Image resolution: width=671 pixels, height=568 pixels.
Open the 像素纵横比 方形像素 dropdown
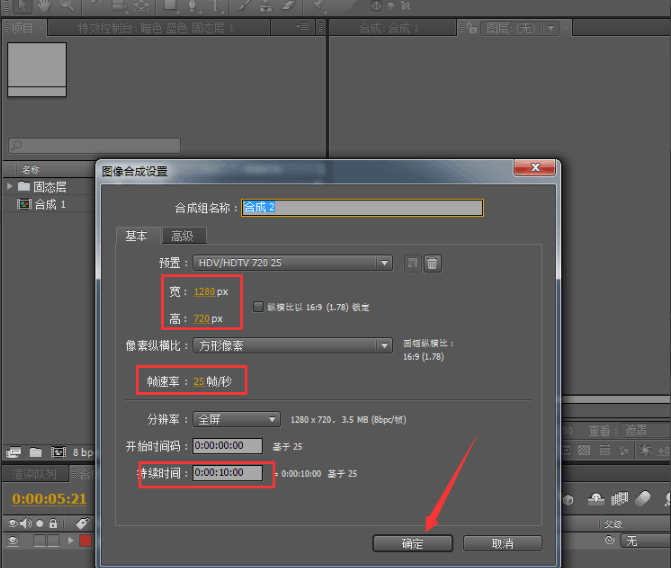[x=293, y=346]
